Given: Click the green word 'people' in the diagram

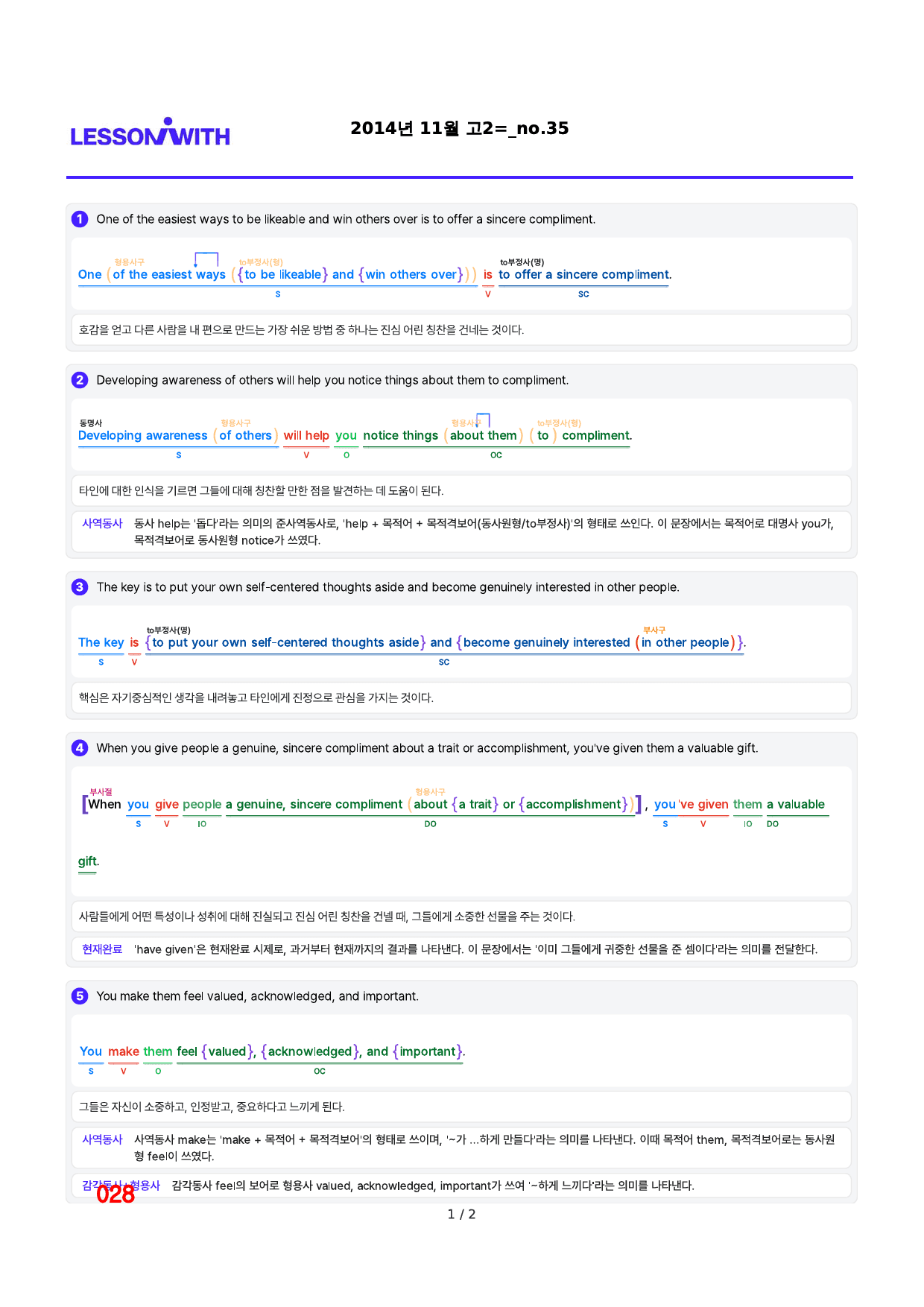Looking at the screenshot, I should (x=202, y=804).
